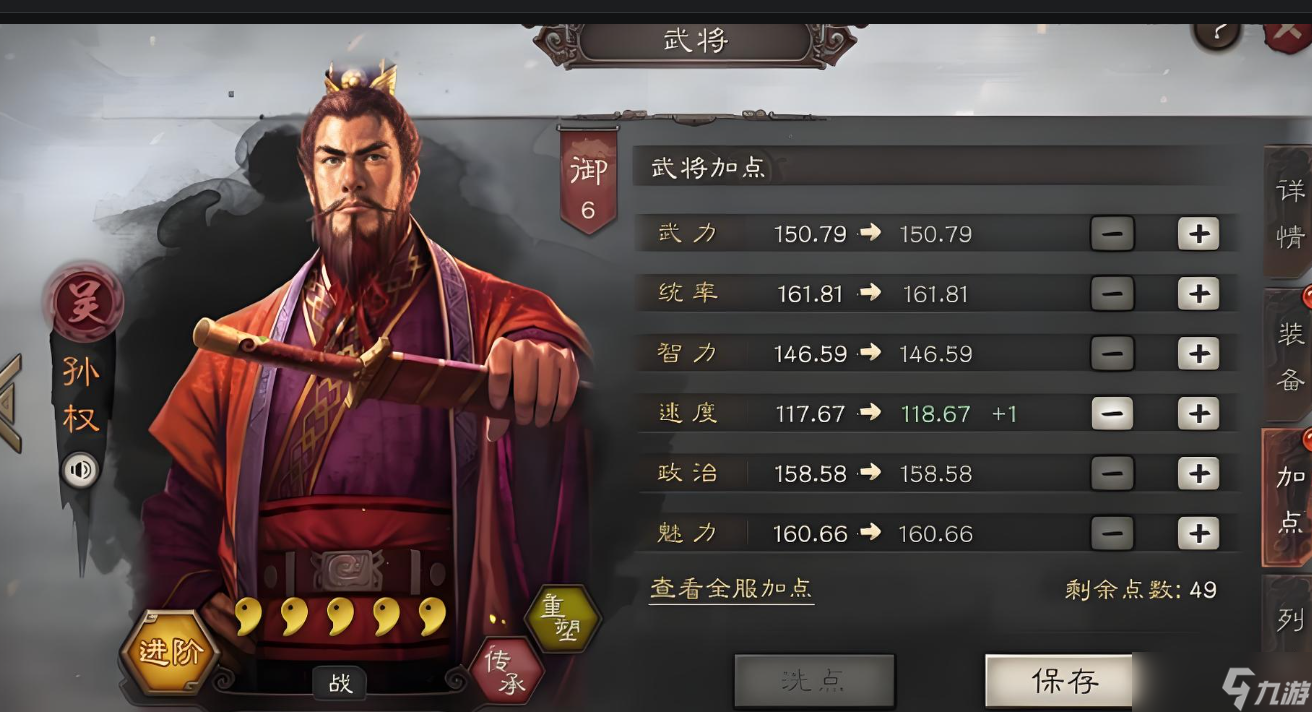Switch to the 详情 side tab
Viewport: 1312px width, 712px height.
(1290, 213)
